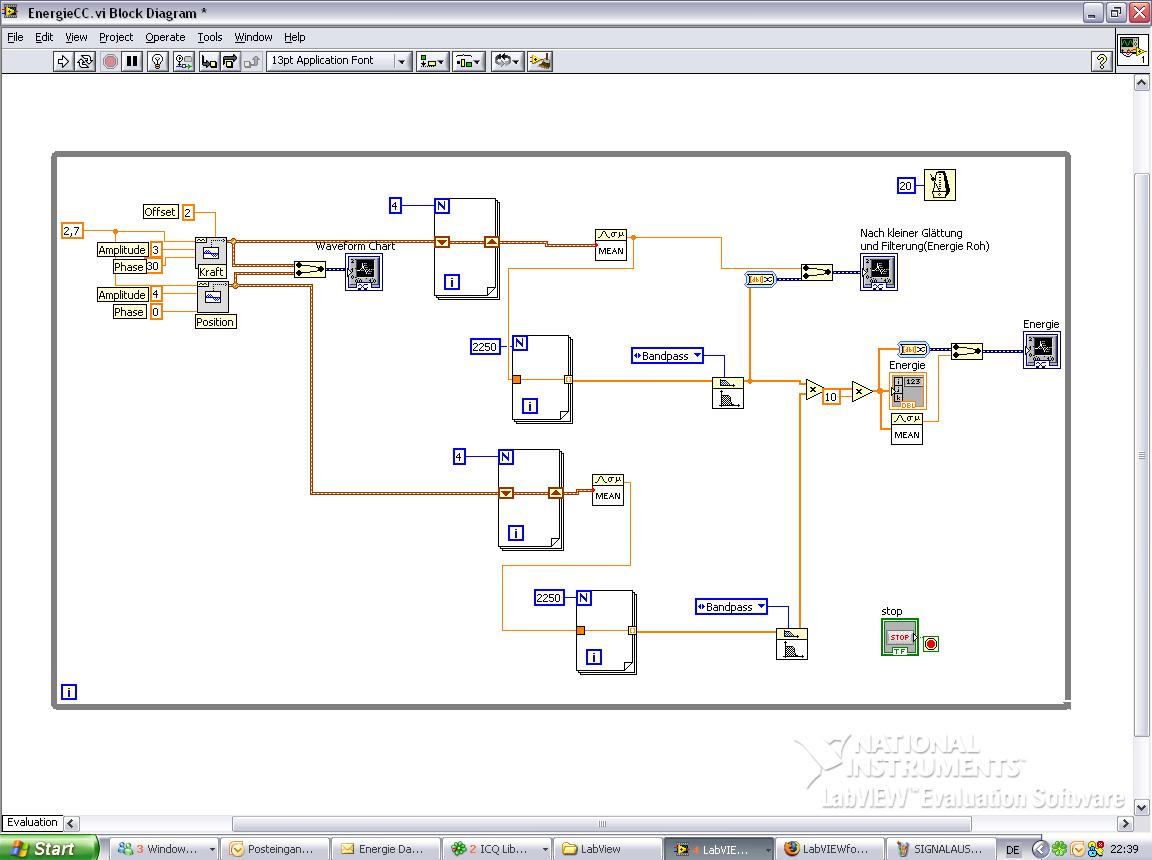
Task: Open the SIGNALAUS... taskbar item
Action: point(940,849)
